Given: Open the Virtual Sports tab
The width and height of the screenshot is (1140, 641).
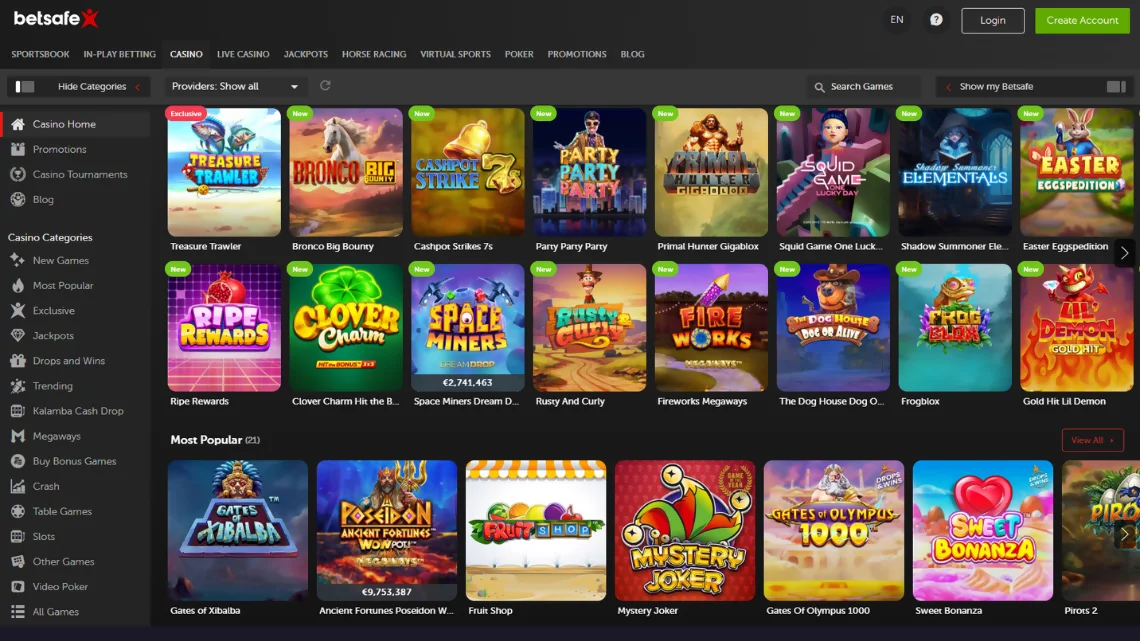Looking at the screenshot, I should pyautogui.click(x=455, y=55).
